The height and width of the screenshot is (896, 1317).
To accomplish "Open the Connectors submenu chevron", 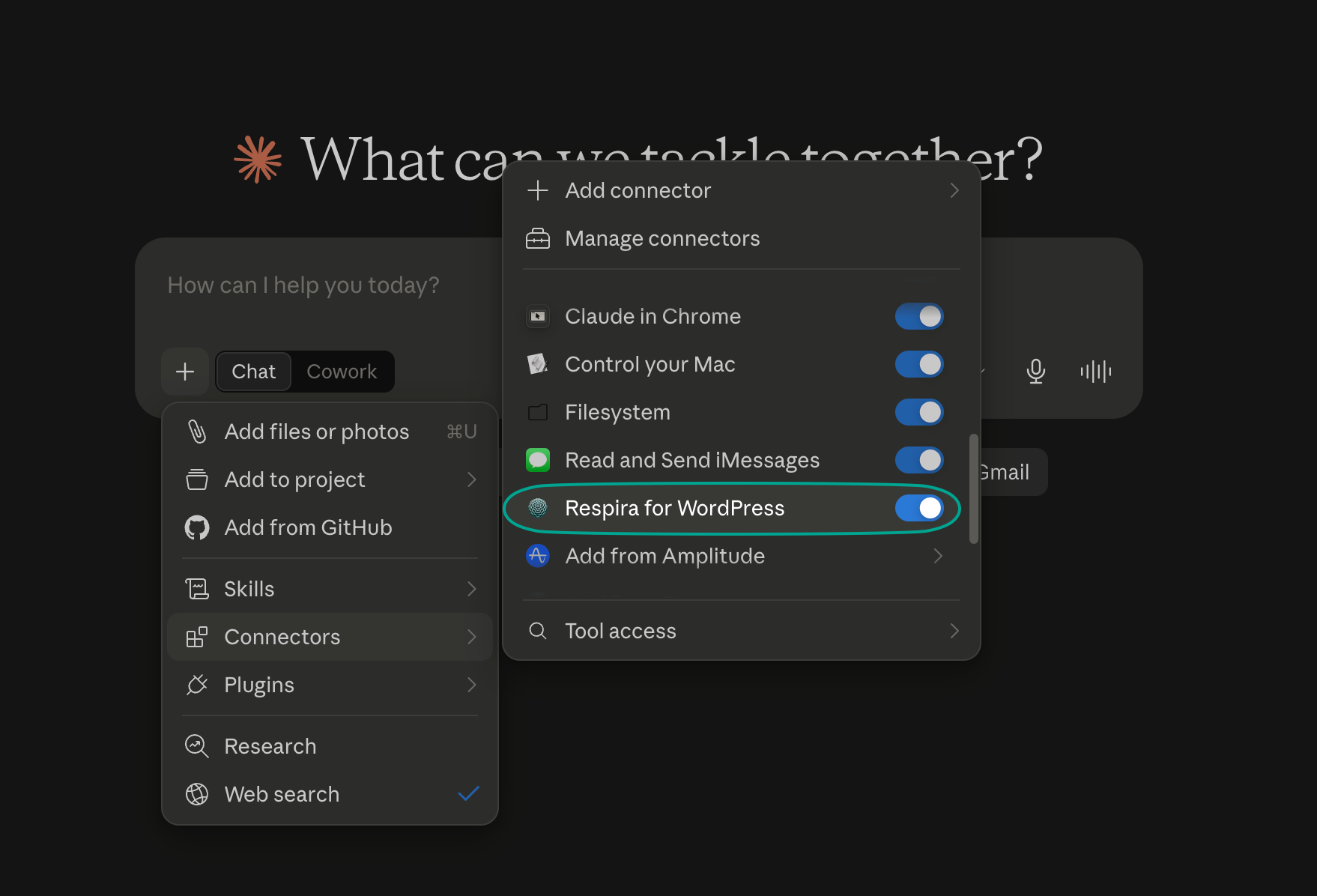I will [x=471, y=637].
